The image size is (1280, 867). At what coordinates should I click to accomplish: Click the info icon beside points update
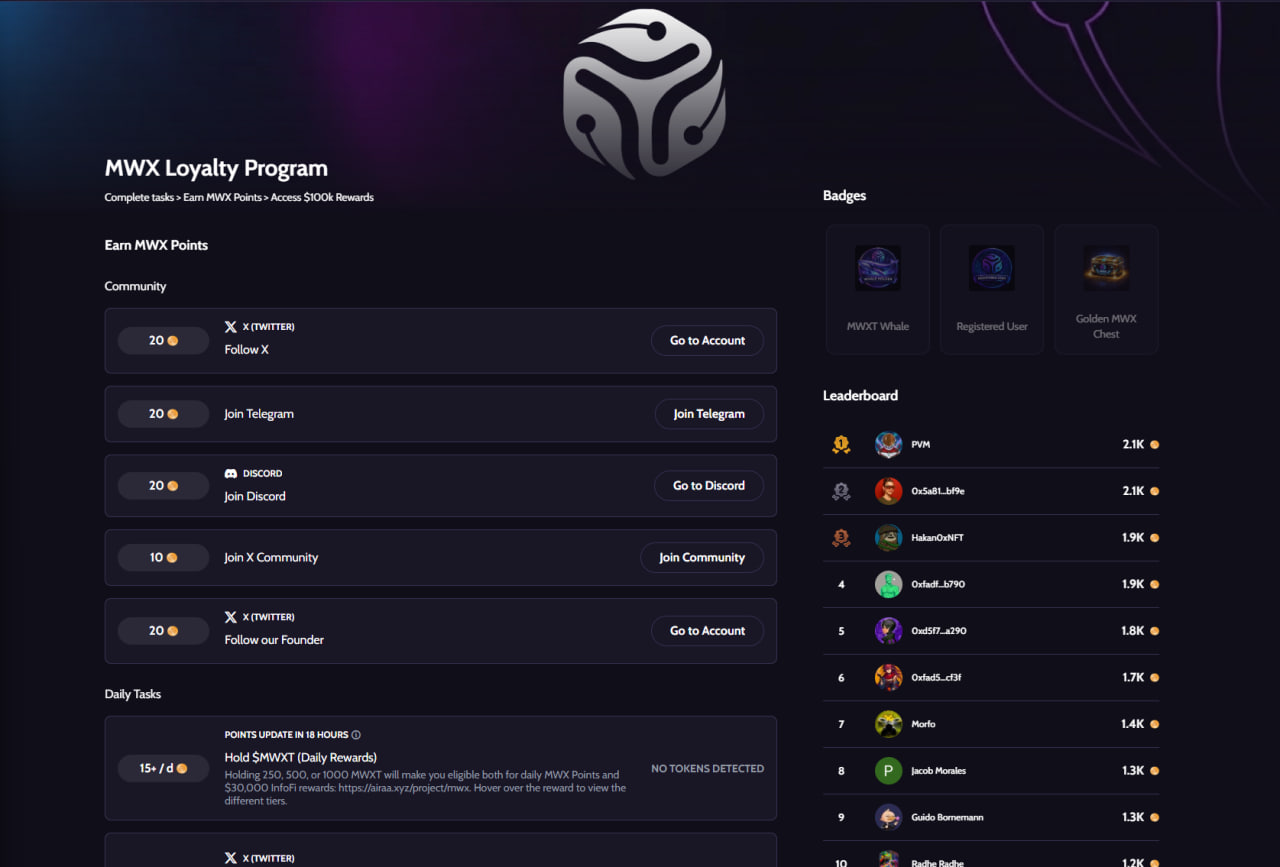point(356,735)
